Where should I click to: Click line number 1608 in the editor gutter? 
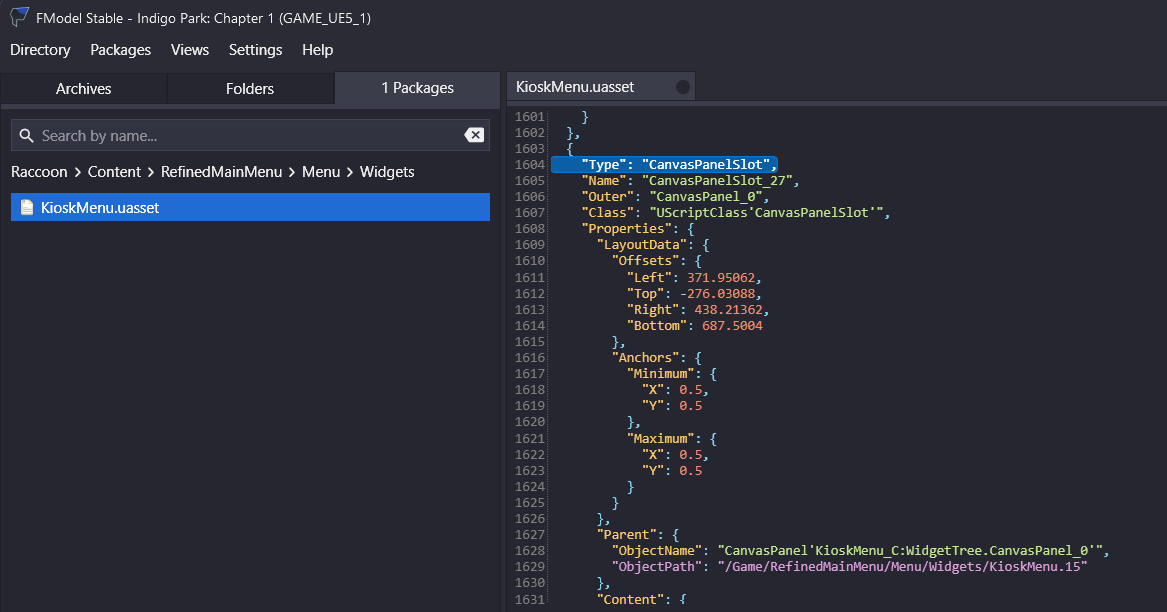530,229
